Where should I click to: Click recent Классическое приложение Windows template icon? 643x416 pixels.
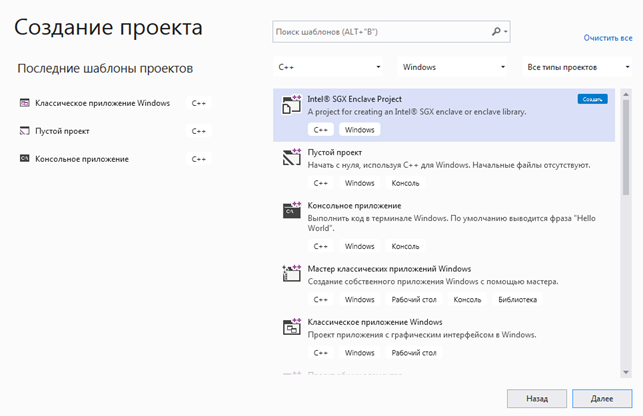(25, 103)
